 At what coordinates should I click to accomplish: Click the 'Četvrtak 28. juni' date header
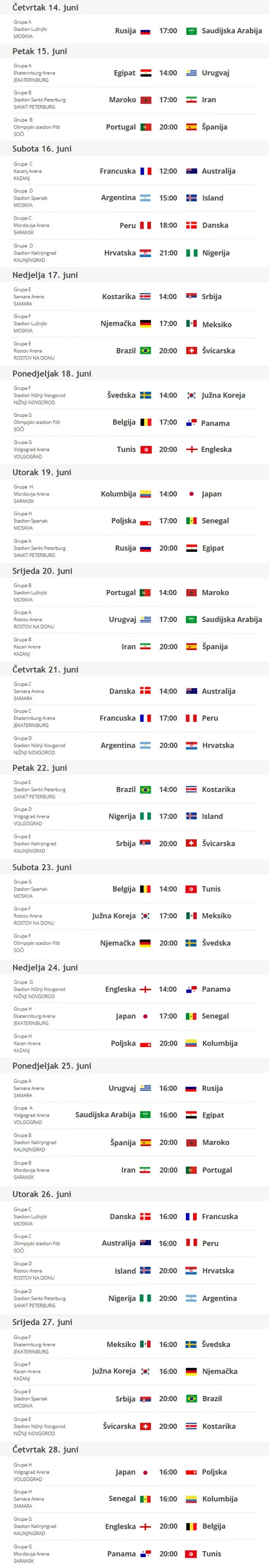pos(45,1449)
